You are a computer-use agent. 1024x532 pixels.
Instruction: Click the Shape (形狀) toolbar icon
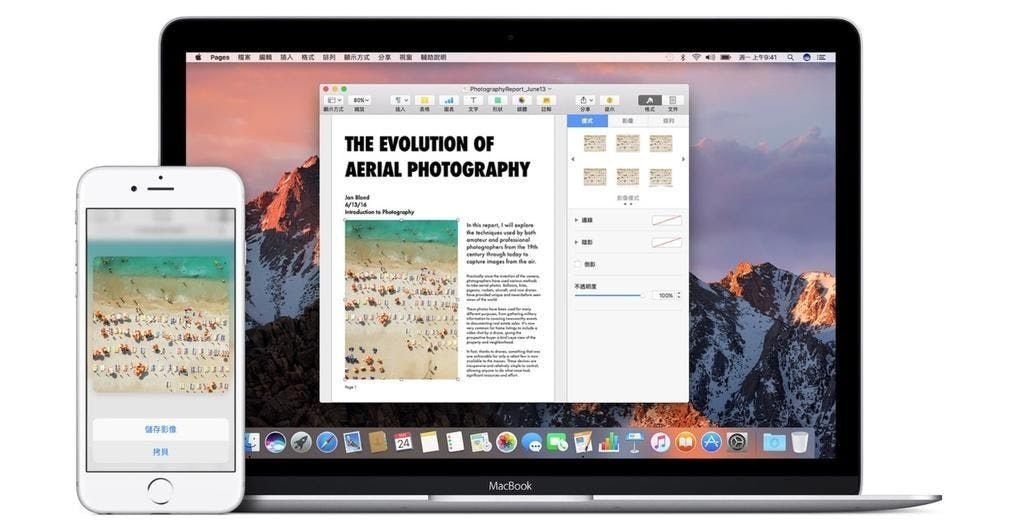point(498,101)
